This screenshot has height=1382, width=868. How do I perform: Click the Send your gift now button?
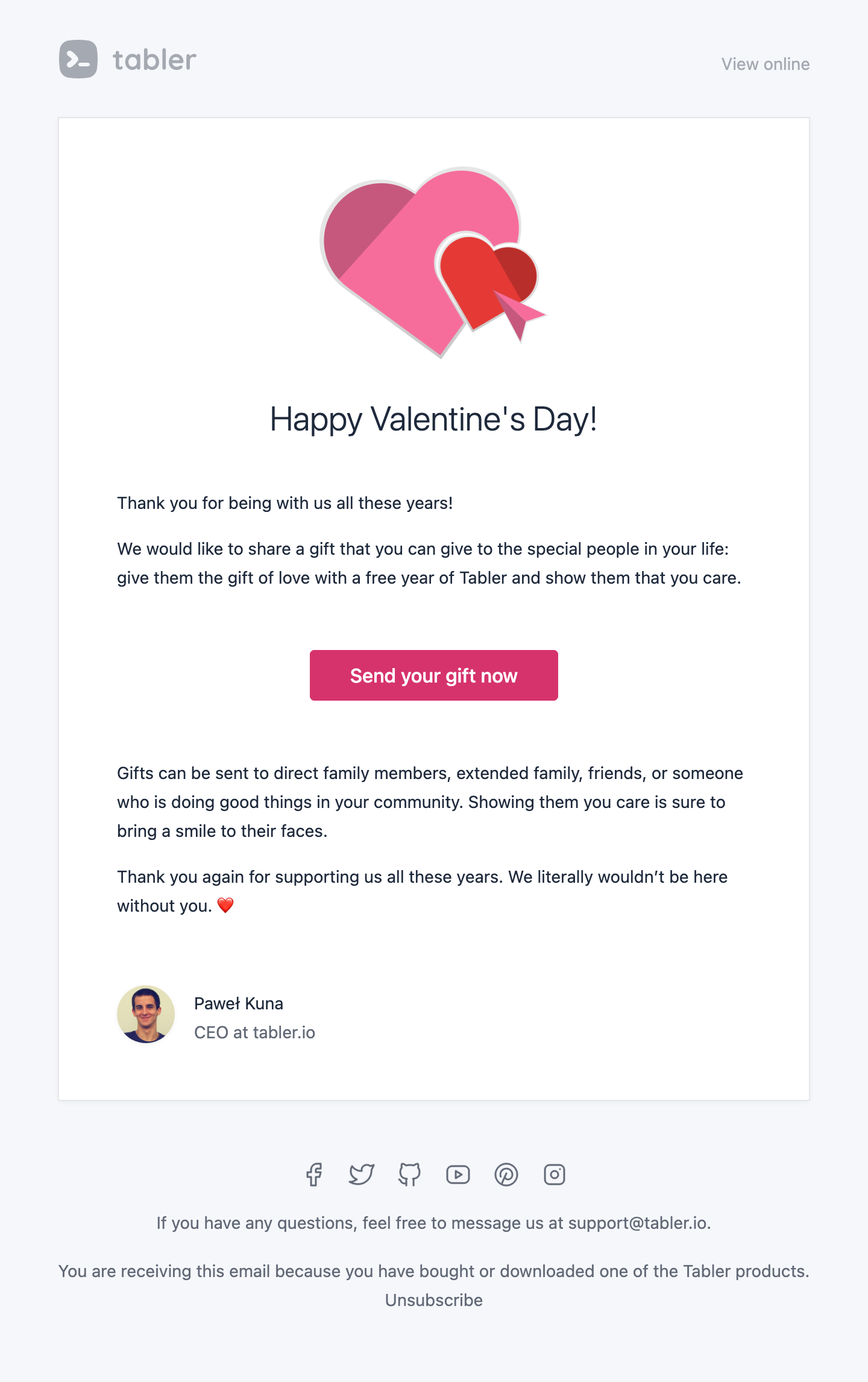click(x=434, y=675)
